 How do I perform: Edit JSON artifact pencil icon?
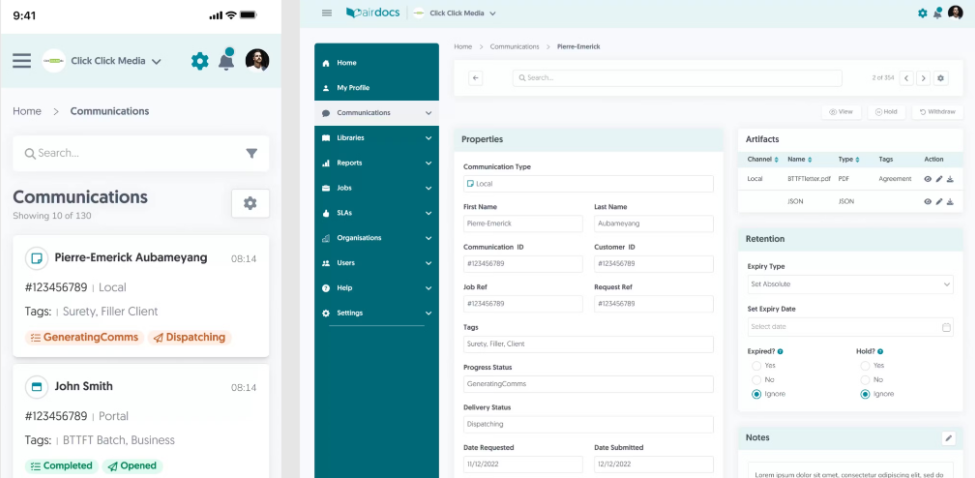939,201
